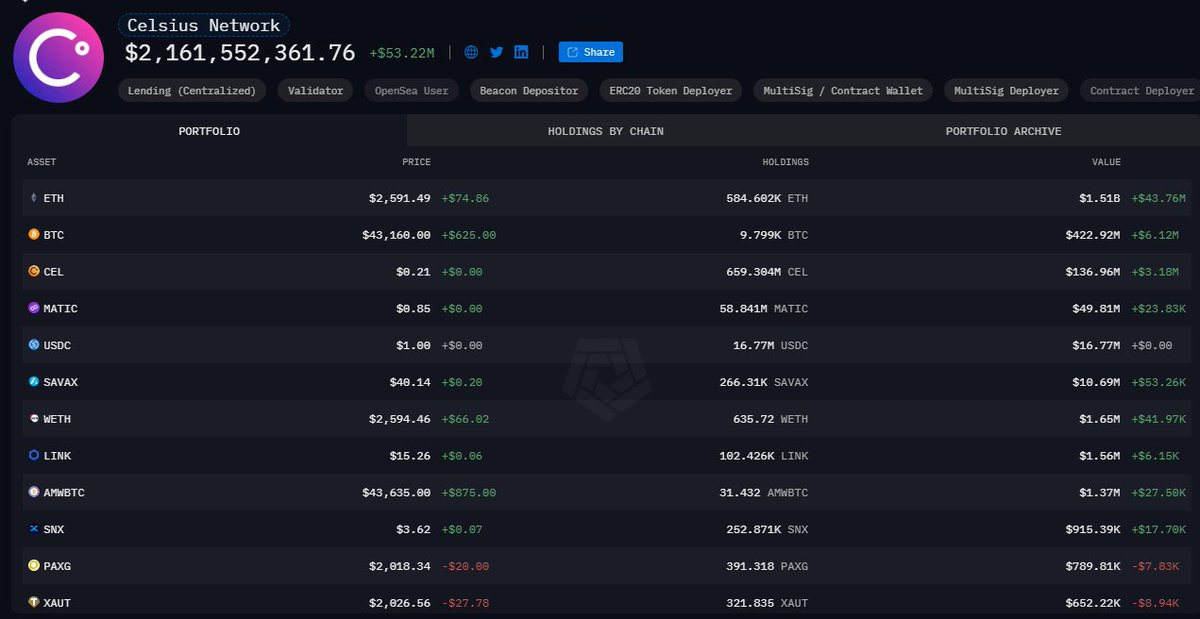This screenshot has height=619, width=1200.
Task: Click the $1.51B ETH value cell
Action: click(1099, 198)
